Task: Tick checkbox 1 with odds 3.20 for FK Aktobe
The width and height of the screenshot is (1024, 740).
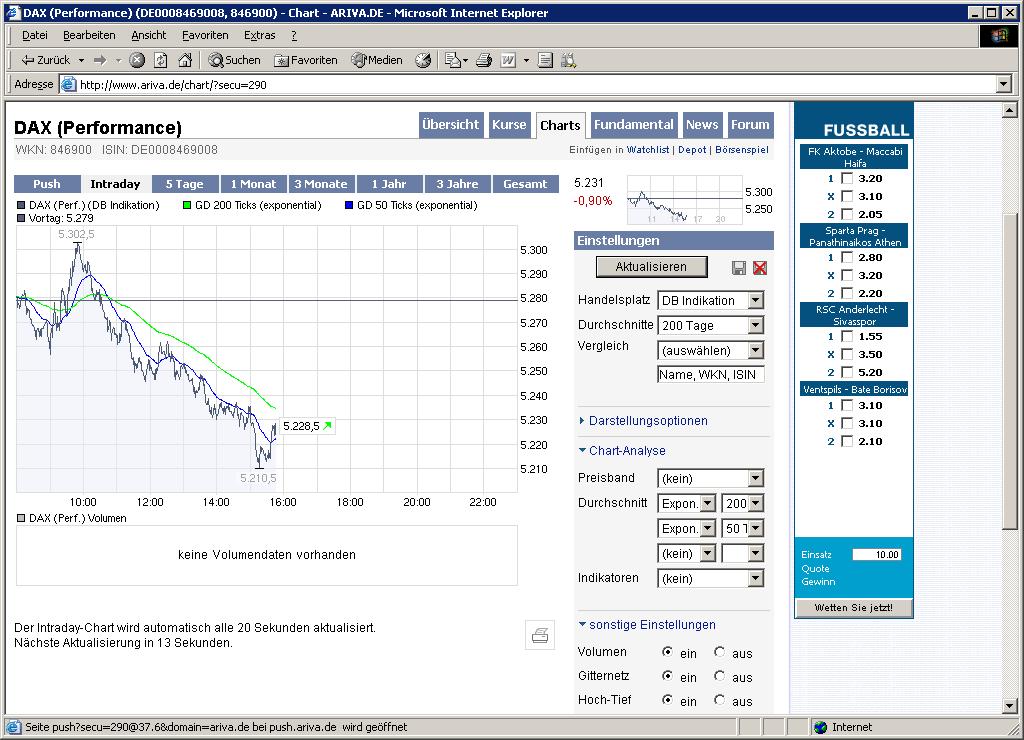Action: point(847,178)
